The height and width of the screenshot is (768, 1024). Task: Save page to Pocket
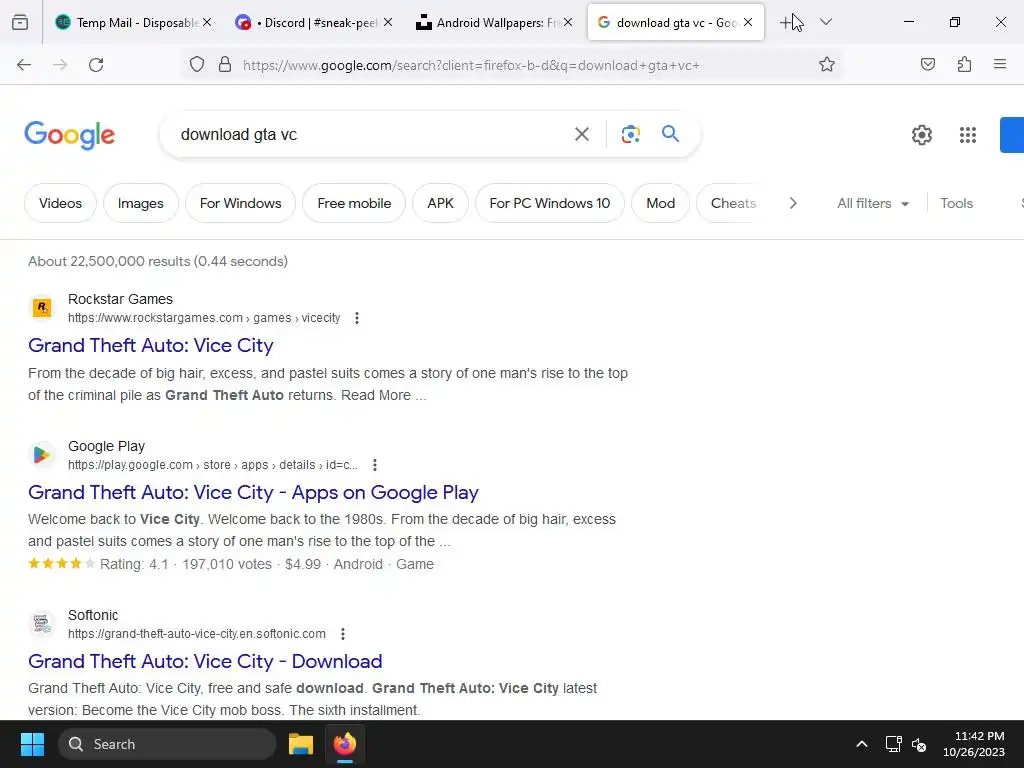(928, 64)
